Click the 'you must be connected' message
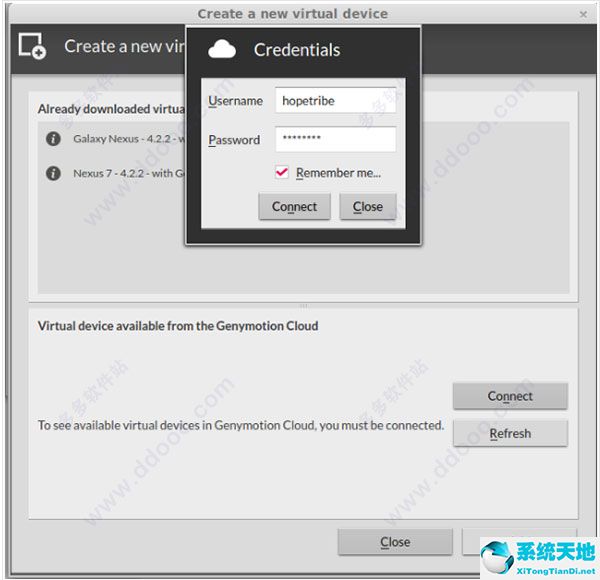Viewport: 600px width, 580px height. (241, 425)
